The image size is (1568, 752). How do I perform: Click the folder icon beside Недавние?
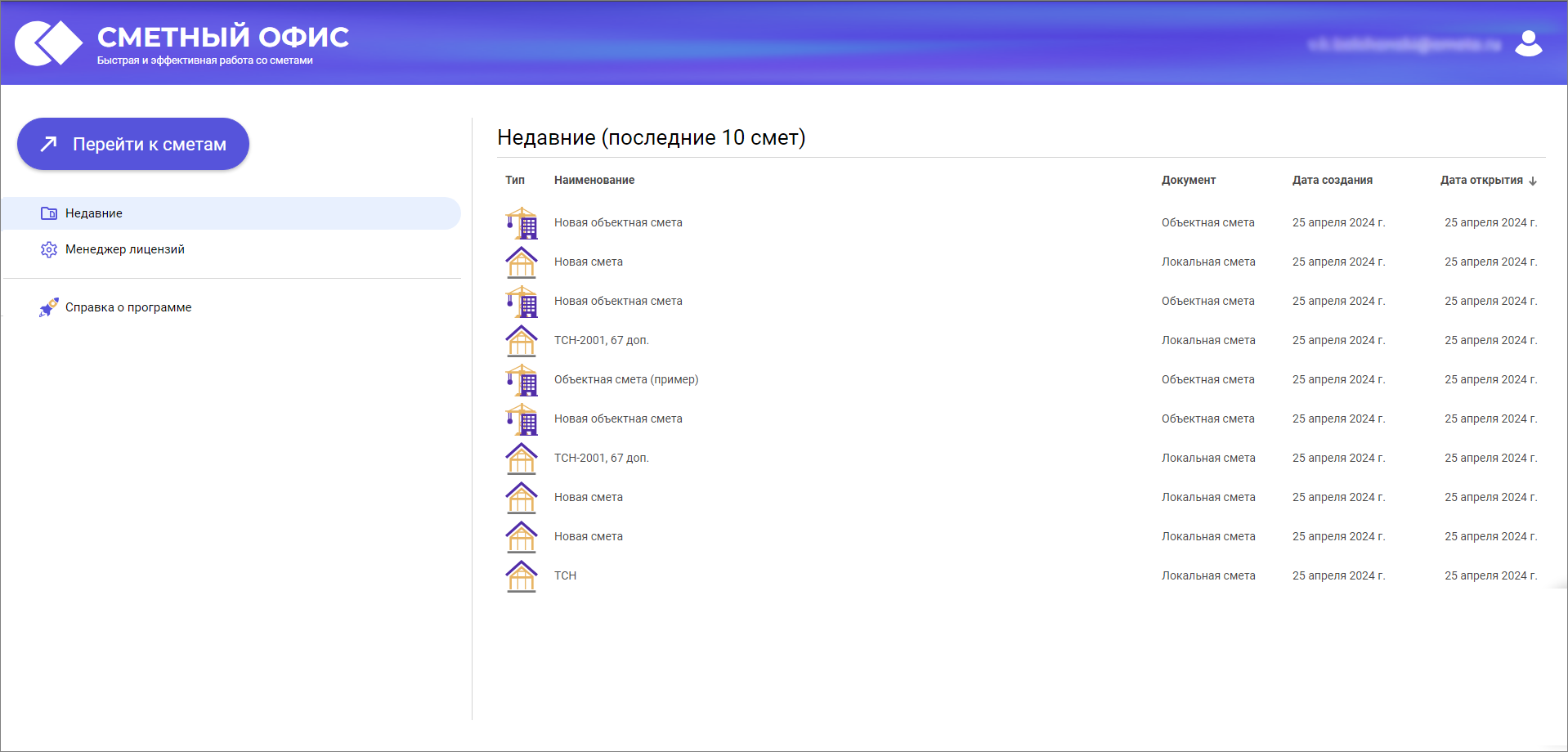(49, 213)
